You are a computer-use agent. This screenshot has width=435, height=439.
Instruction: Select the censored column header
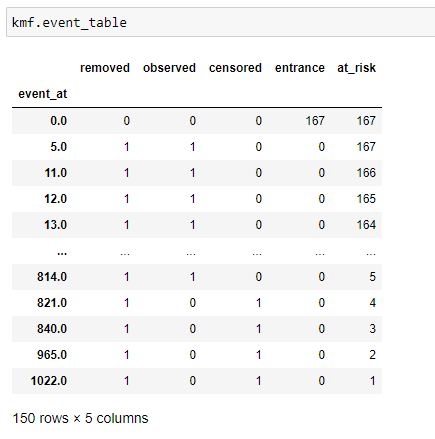pos(235,68)
